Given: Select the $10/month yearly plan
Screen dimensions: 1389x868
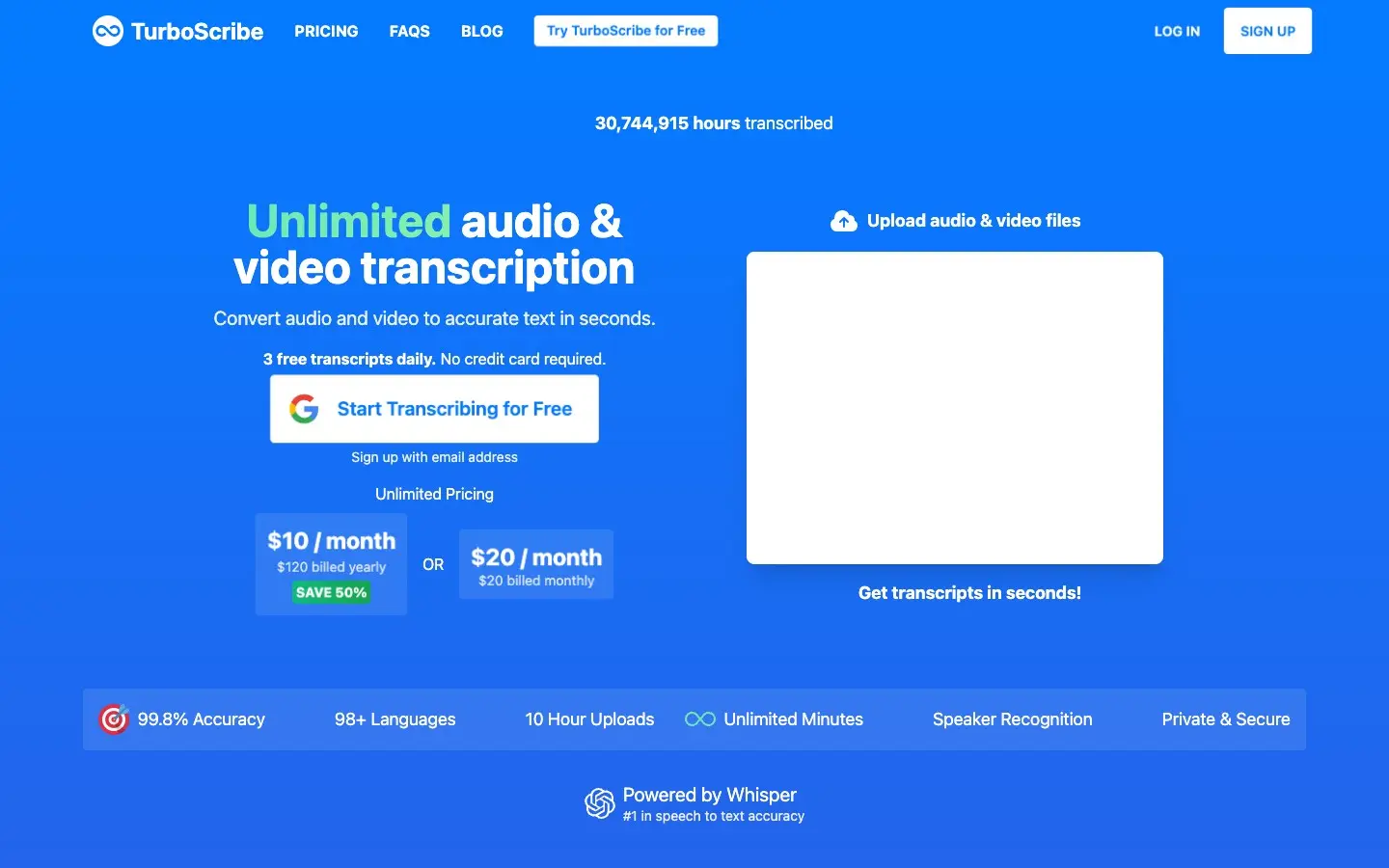Looking at the screenshot, I should [x=331, y=548].
